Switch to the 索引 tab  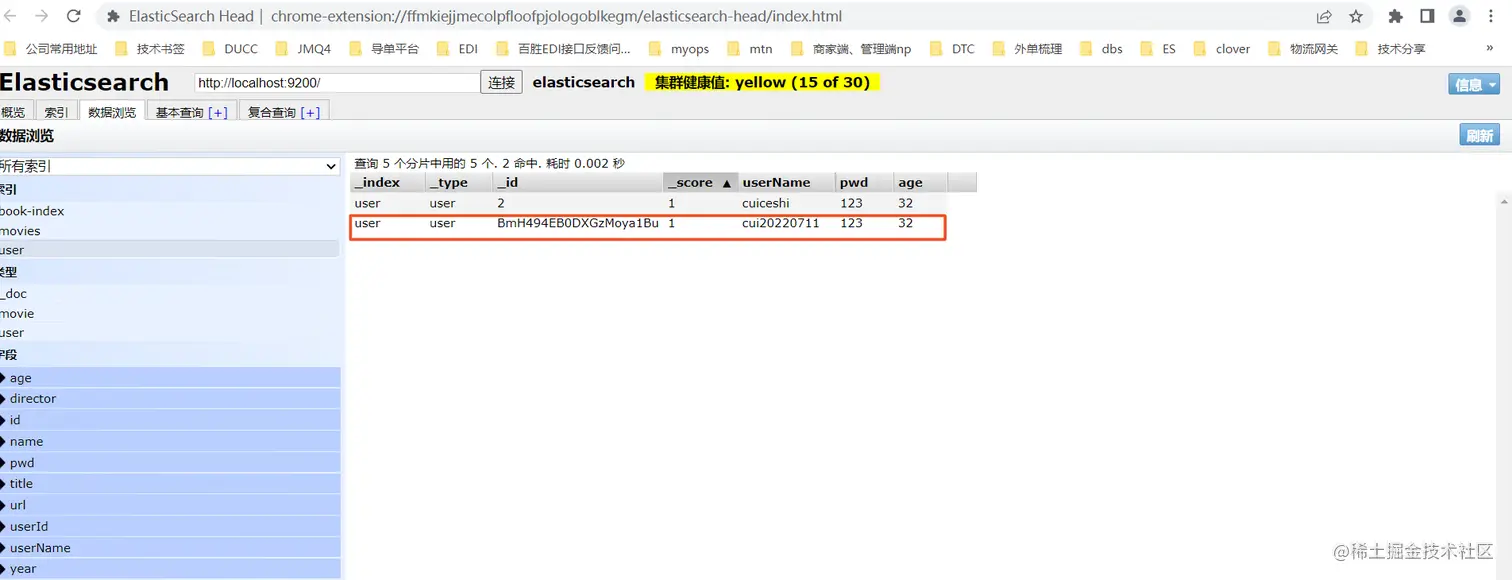tap(57, 112)
